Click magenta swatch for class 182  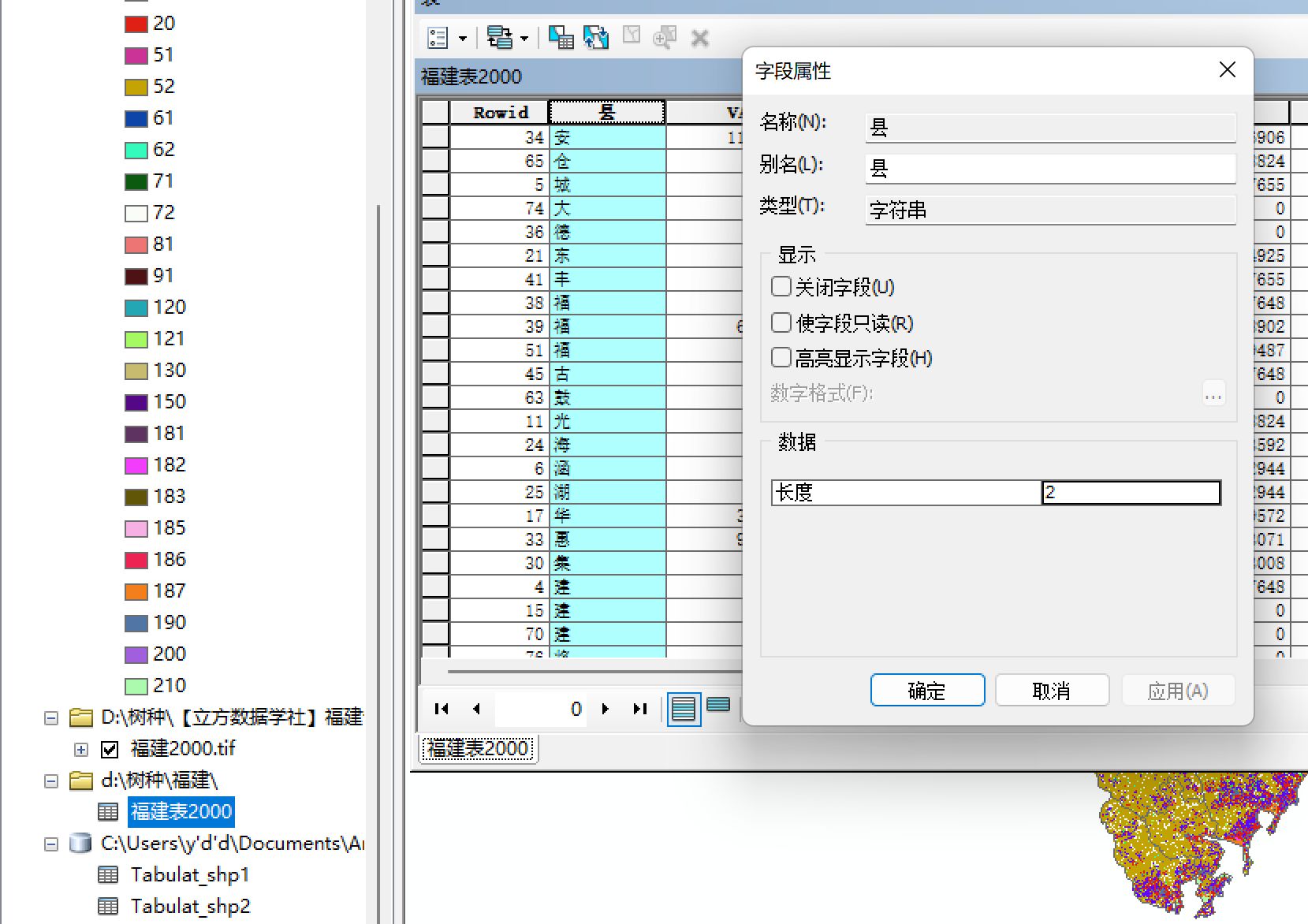point(136,465)
